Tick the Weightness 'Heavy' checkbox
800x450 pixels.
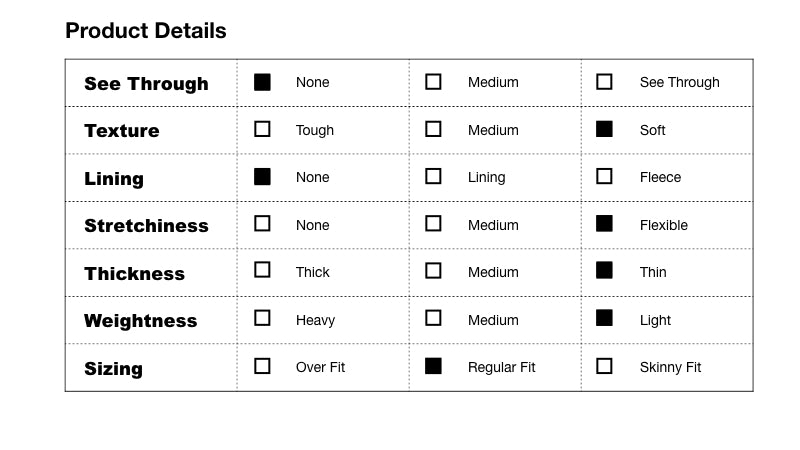[262, 318]
